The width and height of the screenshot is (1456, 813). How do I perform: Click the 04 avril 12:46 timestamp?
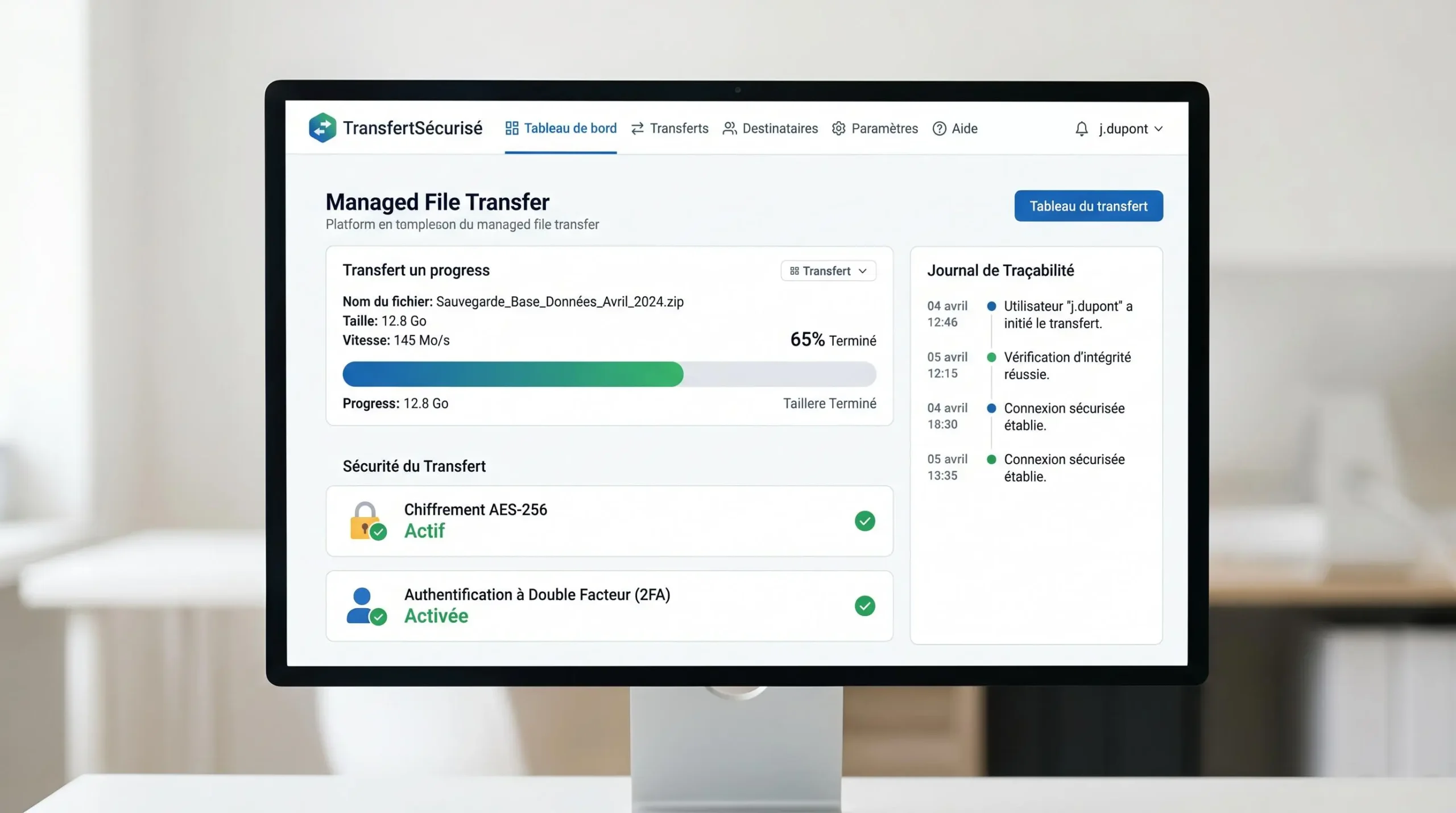point(947,314)
